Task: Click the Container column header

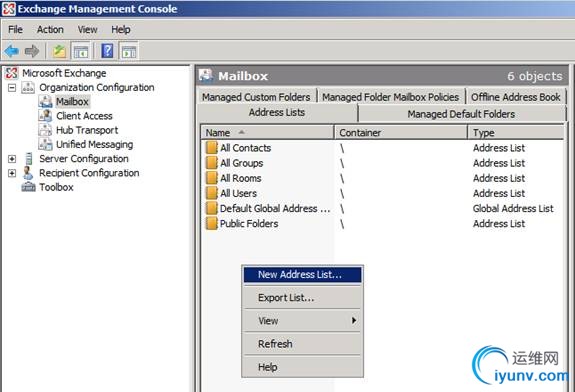Action: [401, 132]
